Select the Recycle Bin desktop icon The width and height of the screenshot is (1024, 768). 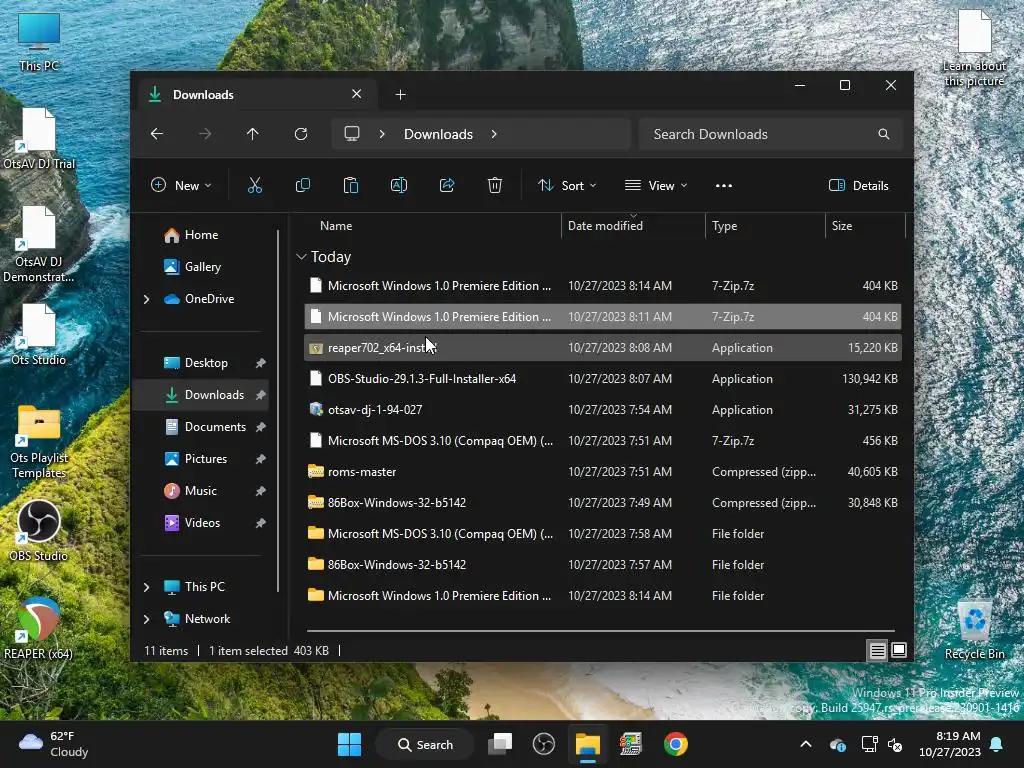pos(974,630)
